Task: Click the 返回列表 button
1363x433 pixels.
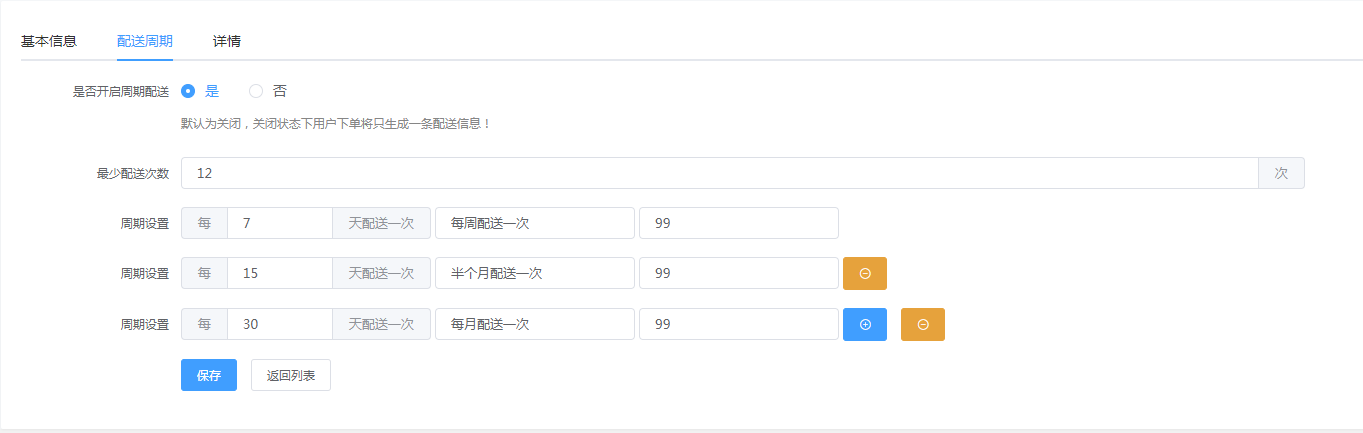Action: tap(291, 375)
